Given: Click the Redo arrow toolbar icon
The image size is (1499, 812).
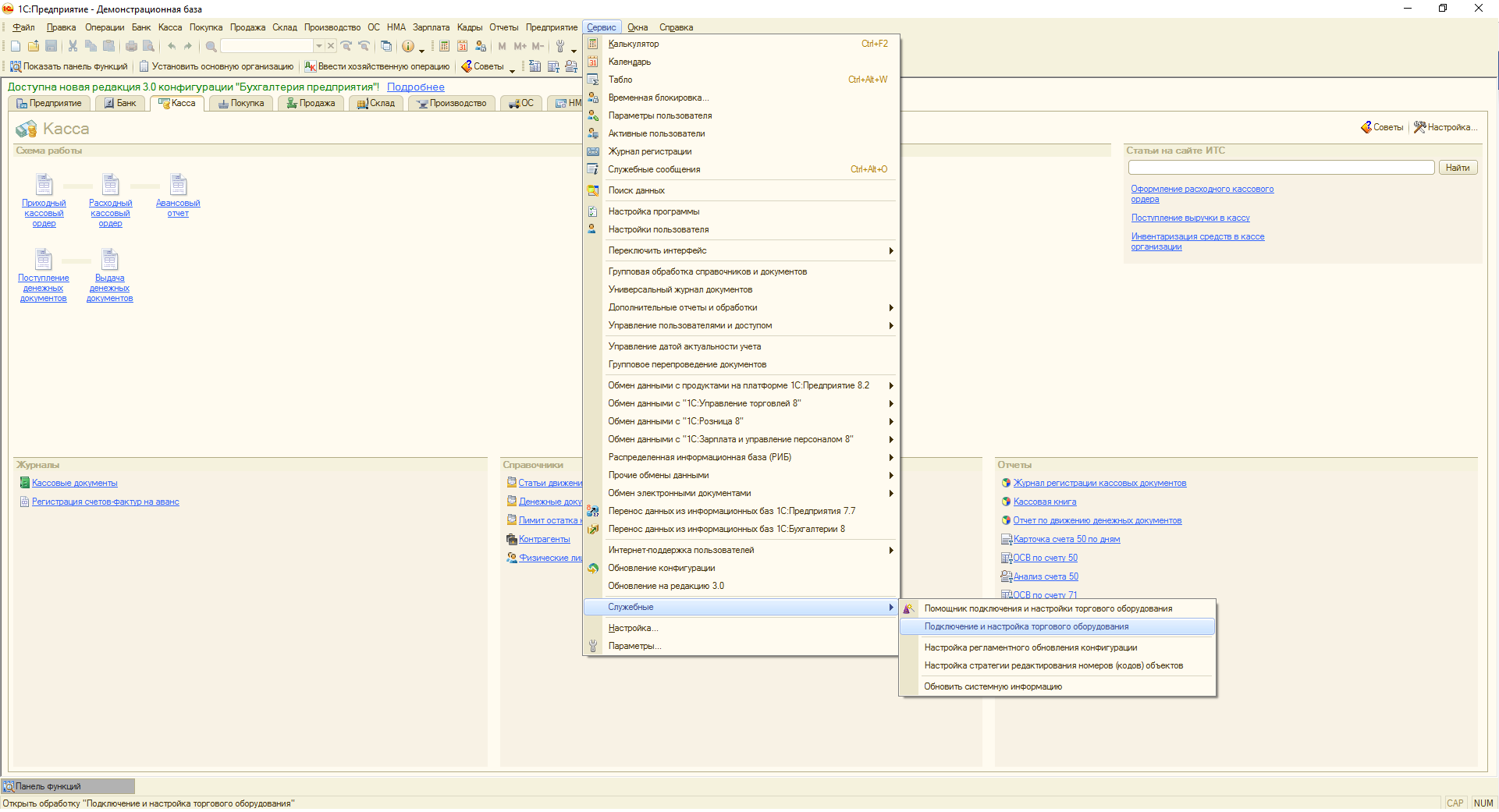Looking at the screenshot, I should [x=188, y=46].
